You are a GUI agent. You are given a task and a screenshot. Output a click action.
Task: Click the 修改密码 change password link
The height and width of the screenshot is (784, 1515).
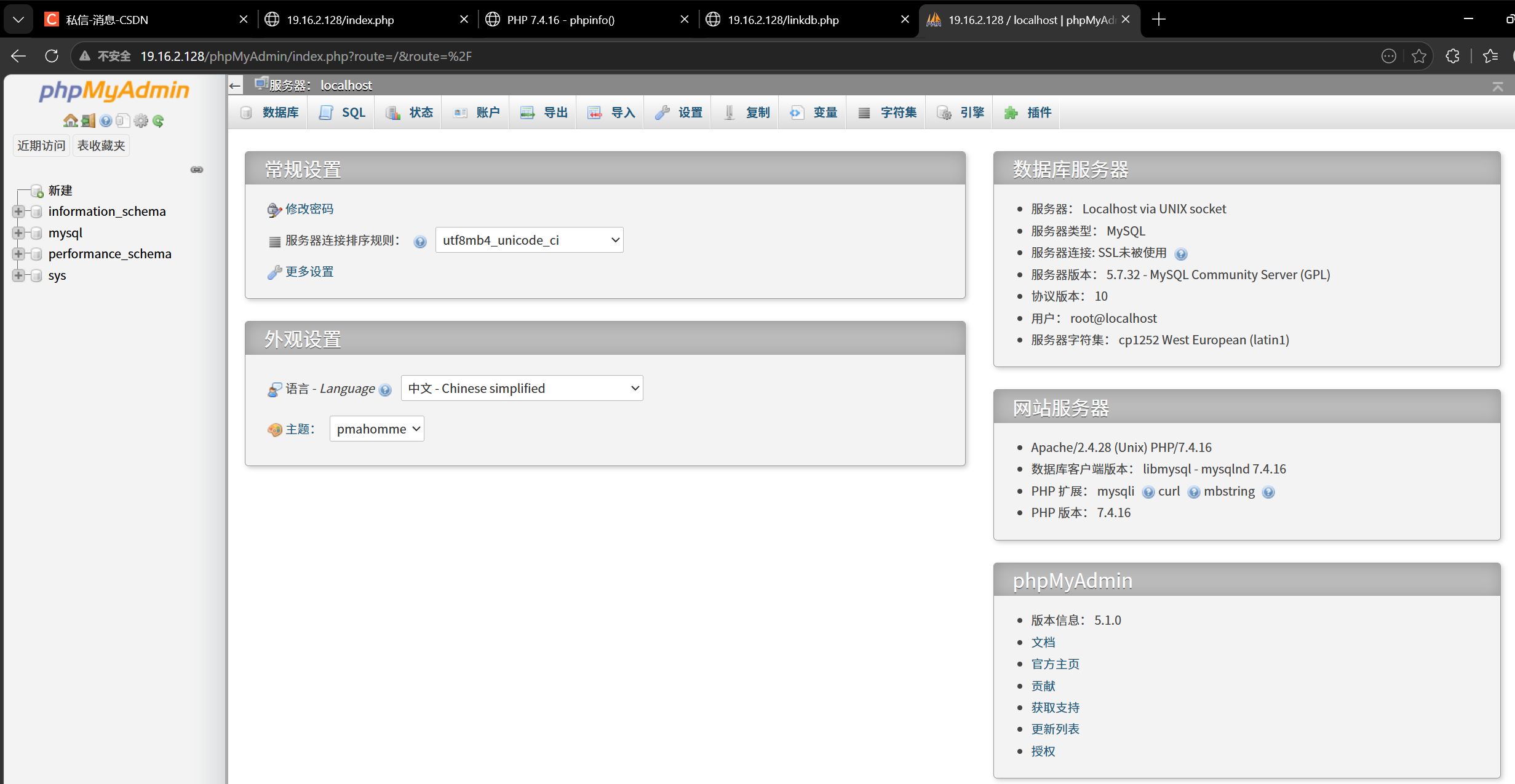click(x=309, y=209)
